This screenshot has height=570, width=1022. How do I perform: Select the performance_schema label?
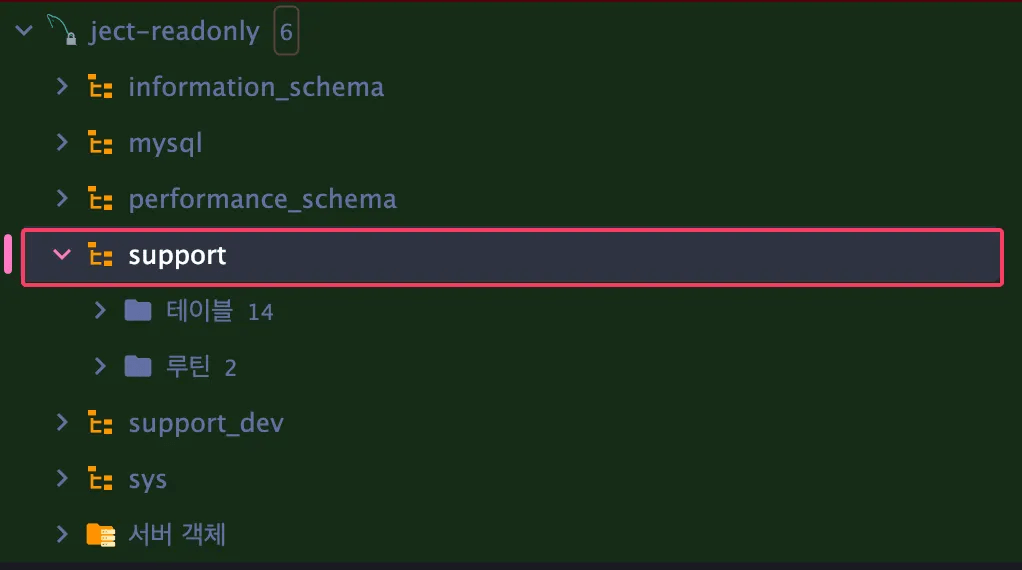tap(262, 199)
